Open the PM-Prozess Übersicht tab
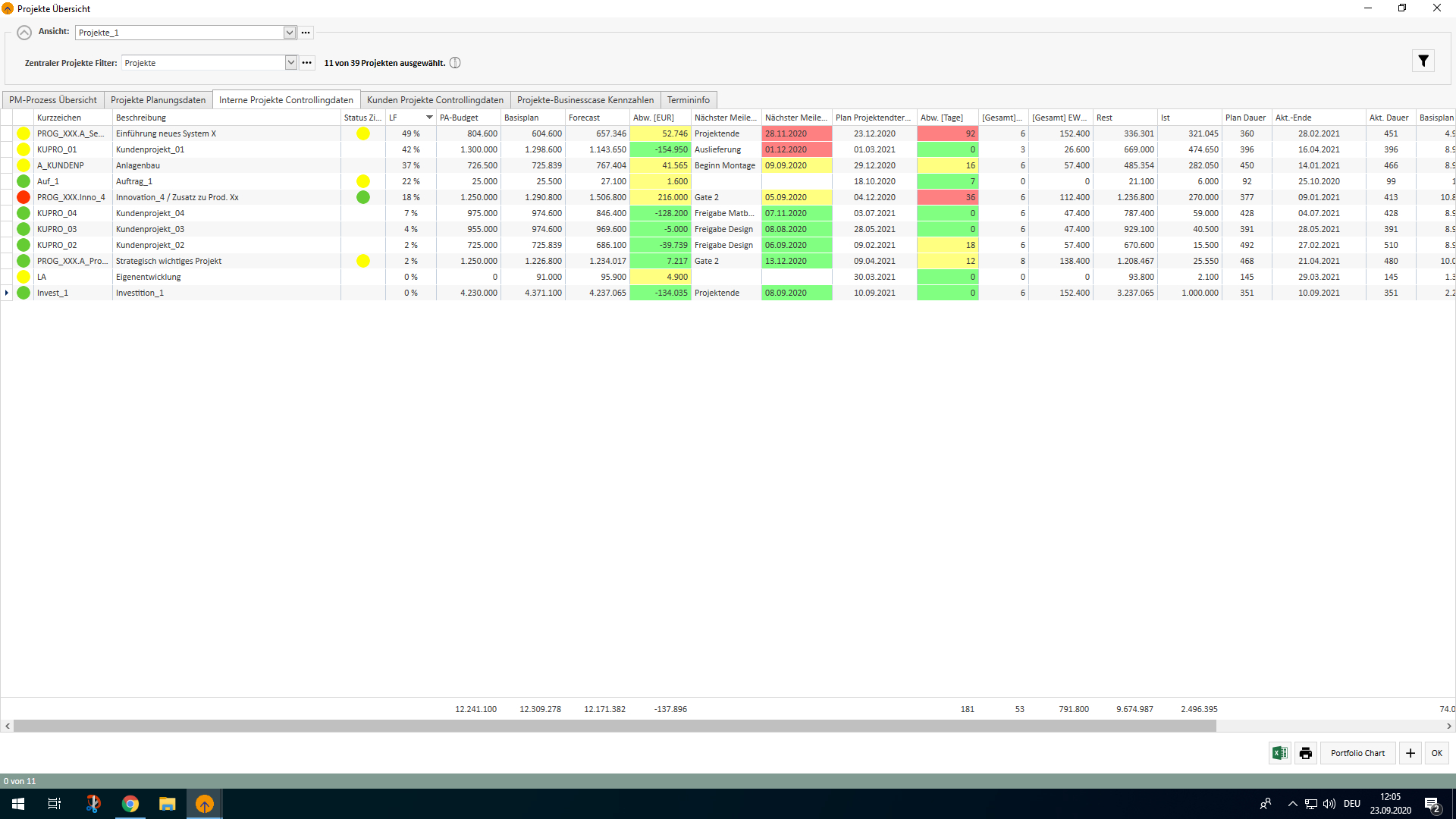Screen dimensions: 1456x819 click(52, 99)
